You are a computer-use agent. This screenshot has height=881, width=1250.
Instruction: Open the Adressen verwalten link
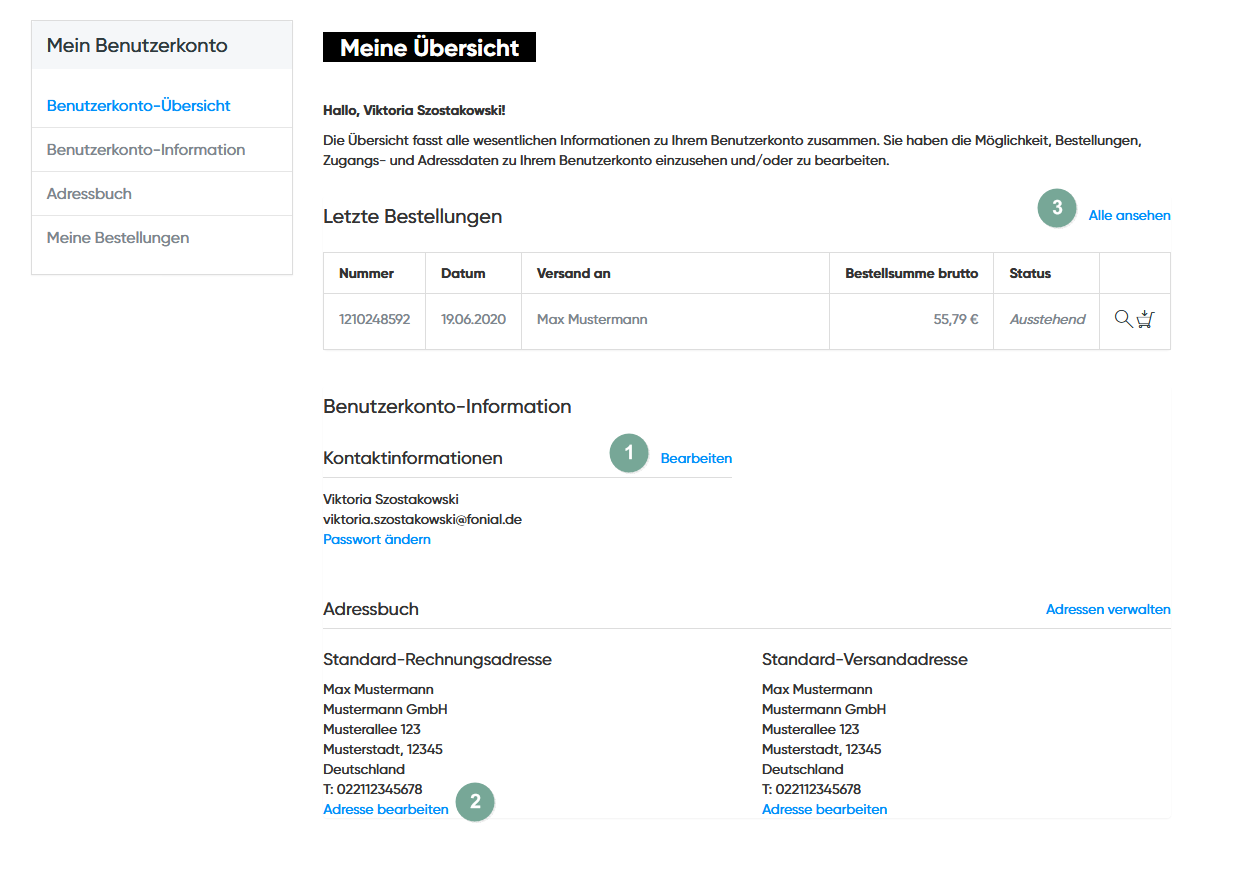(x=1108, y=609)
